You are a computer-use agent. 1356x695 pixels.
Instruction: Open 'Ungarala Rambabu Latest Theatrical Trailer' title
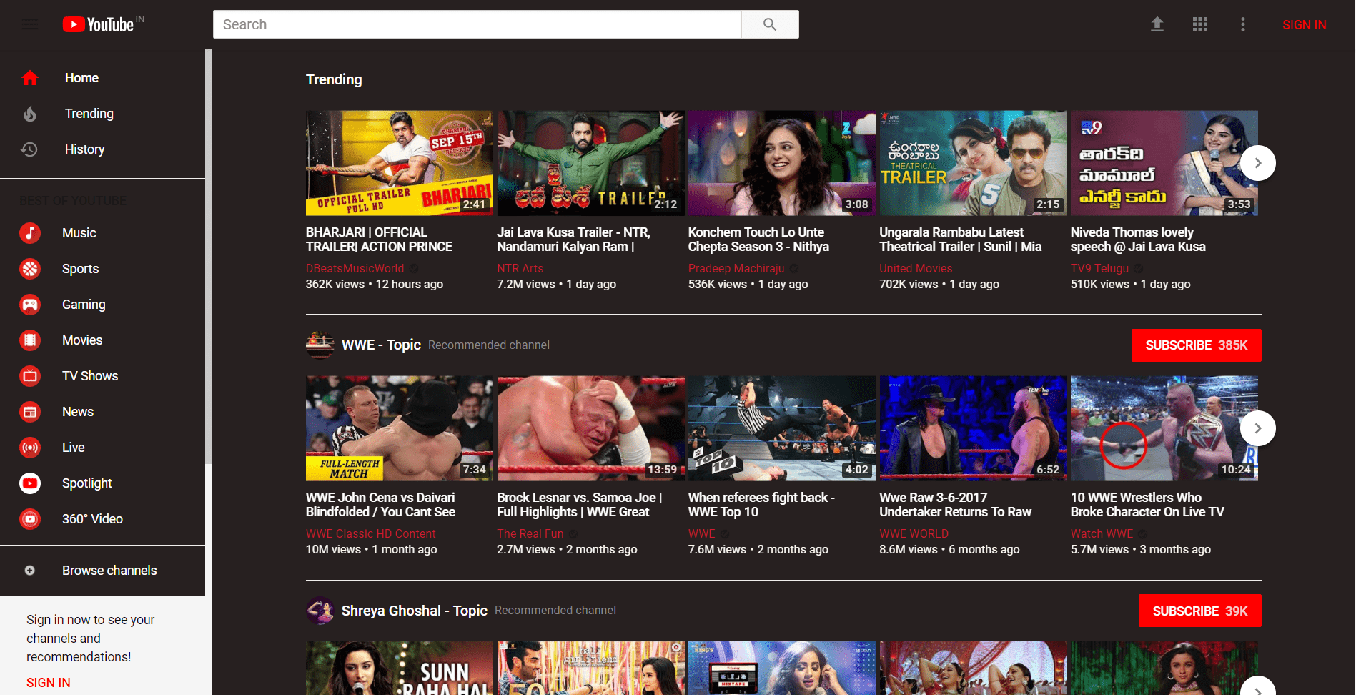960,239
